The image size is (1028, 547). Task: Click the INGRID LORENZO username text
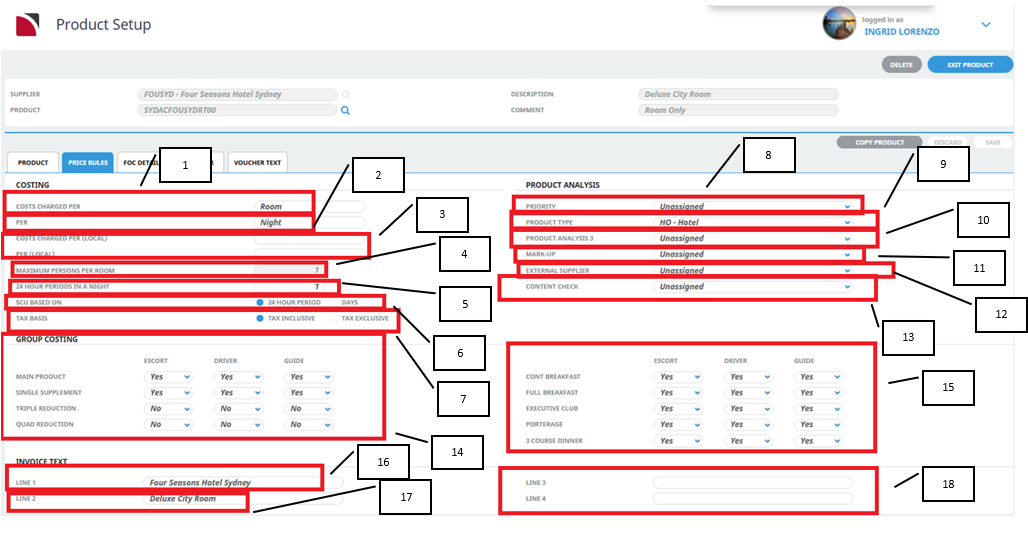[x=901, y=31]
